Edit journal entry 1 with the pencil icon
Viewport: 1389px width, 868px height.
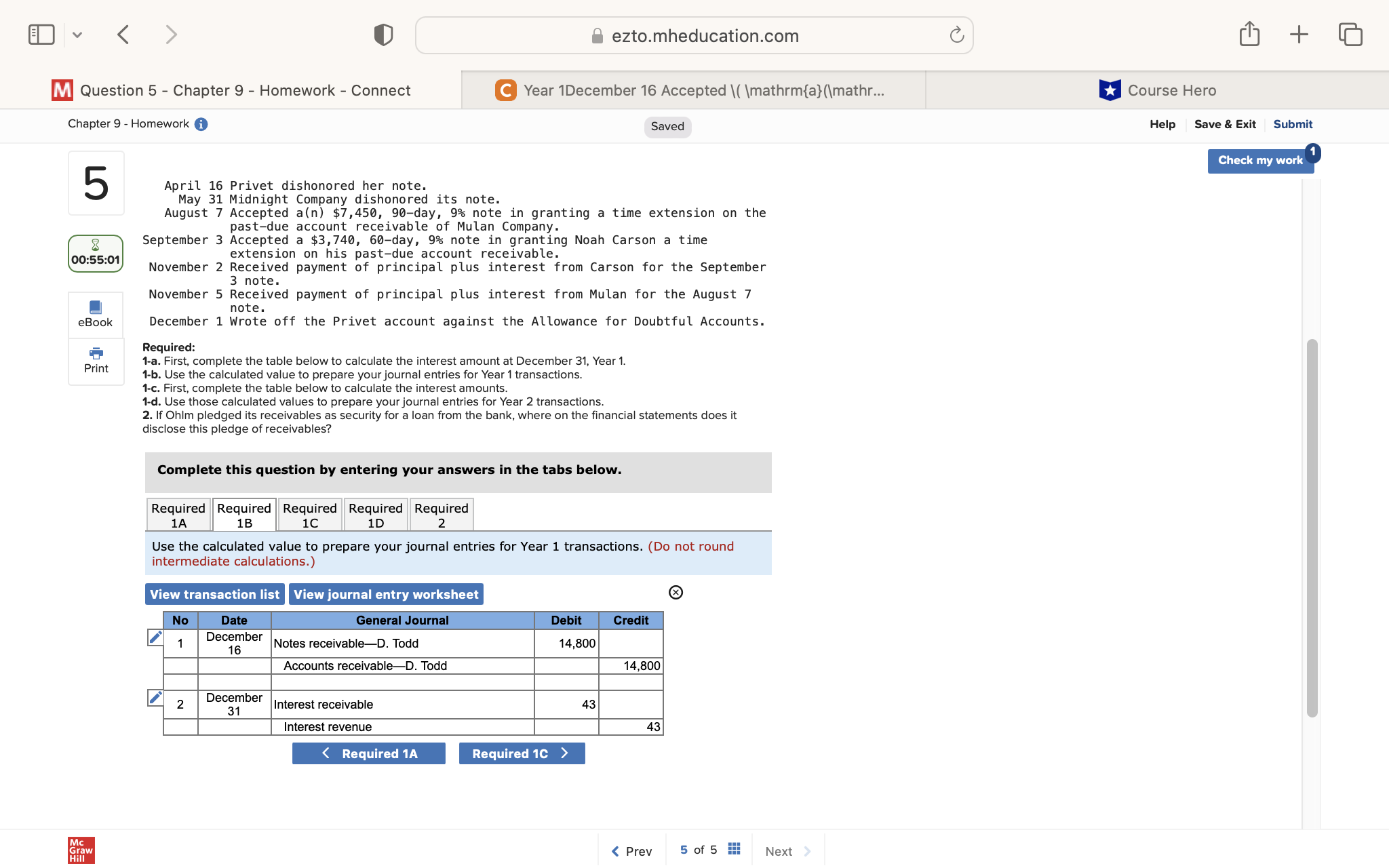(x=155, y=637)
